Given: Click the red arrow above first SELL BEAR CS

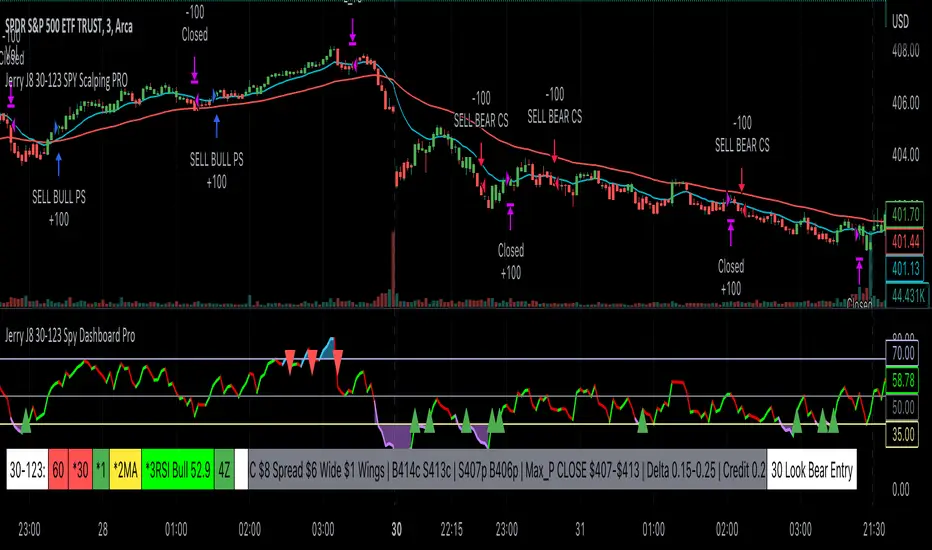Looking at the screenshot, I should click(481, 153).
